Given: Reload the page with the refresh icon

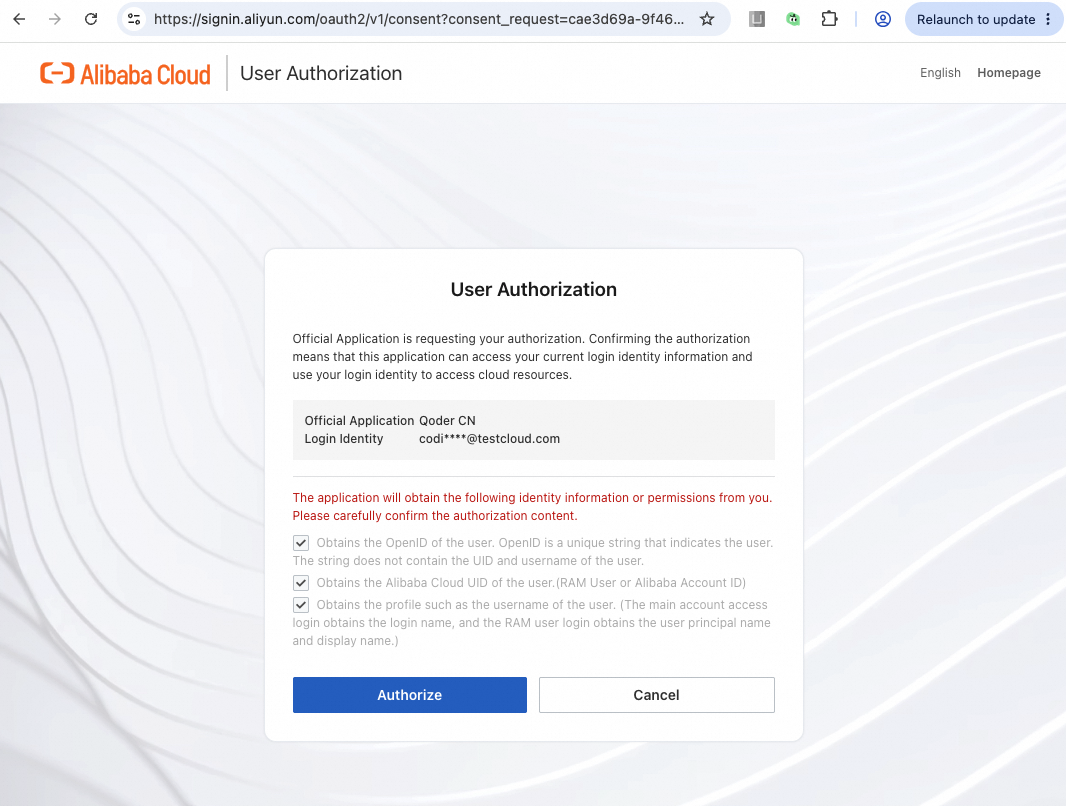Looking at the screenshot, I should (x=90, y=19).
